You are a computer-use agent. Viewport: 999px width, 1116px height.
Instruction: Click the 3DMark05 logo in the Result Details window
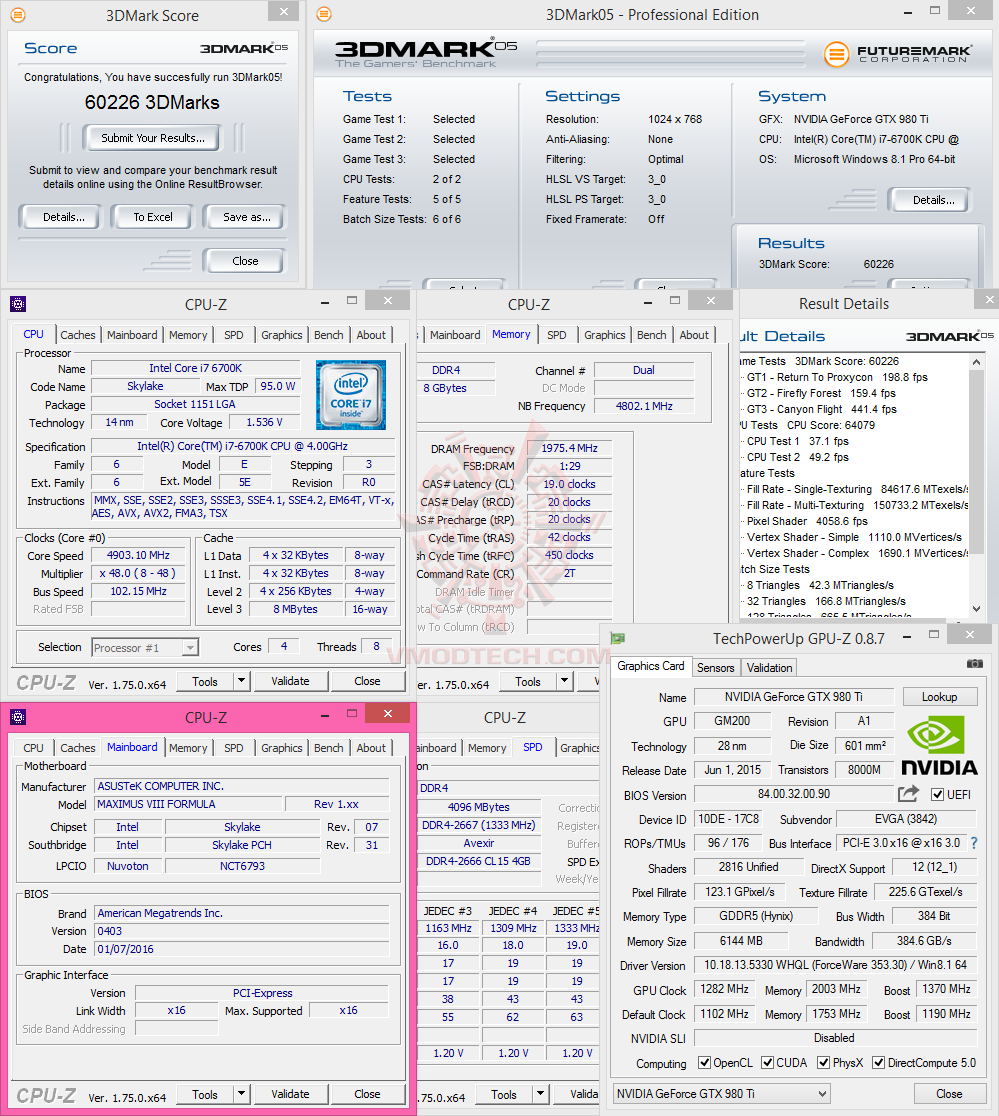pos(951,336)
